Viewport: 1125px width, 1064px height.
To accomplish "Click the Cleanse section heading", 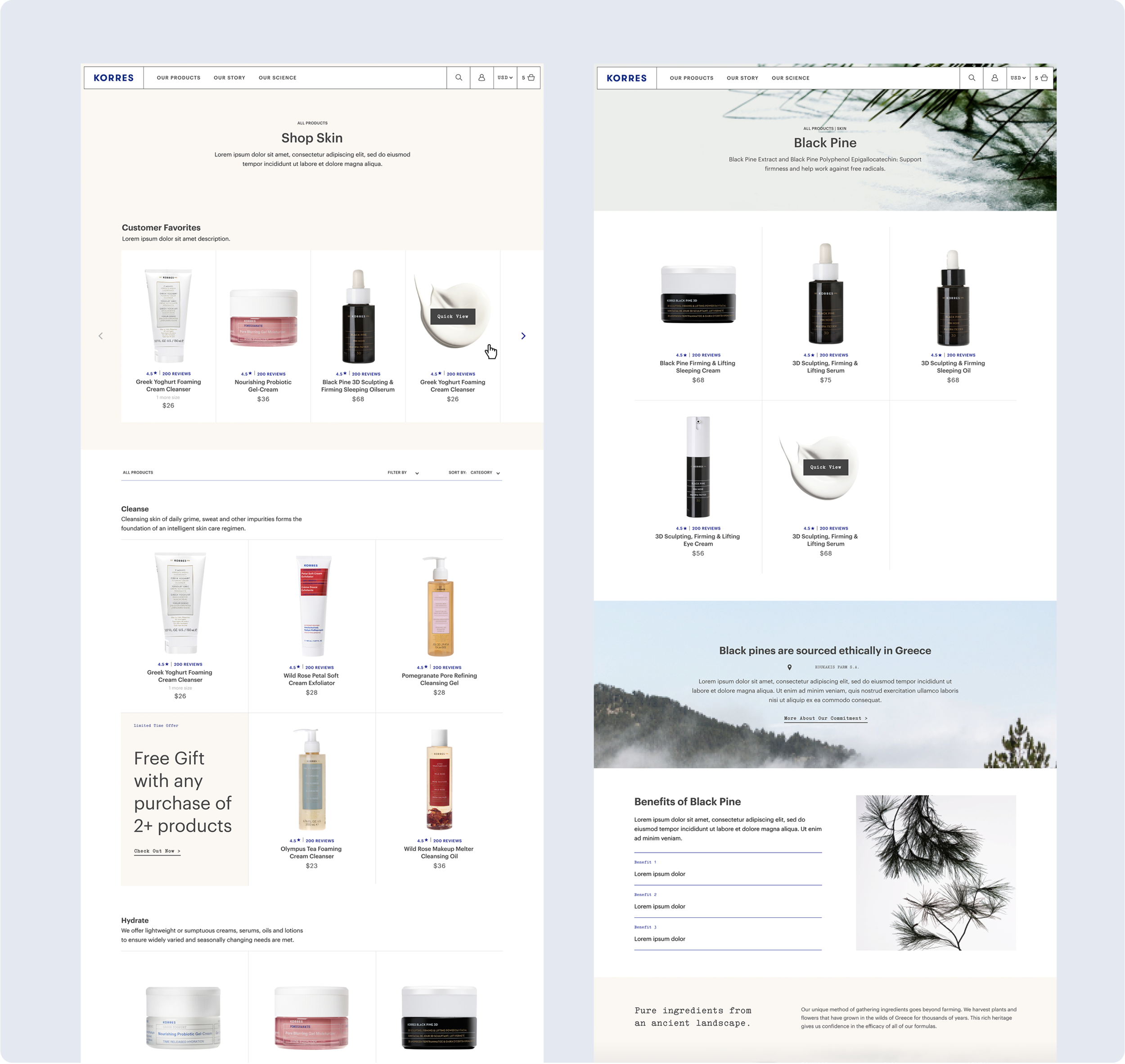I will pos(135,509).
